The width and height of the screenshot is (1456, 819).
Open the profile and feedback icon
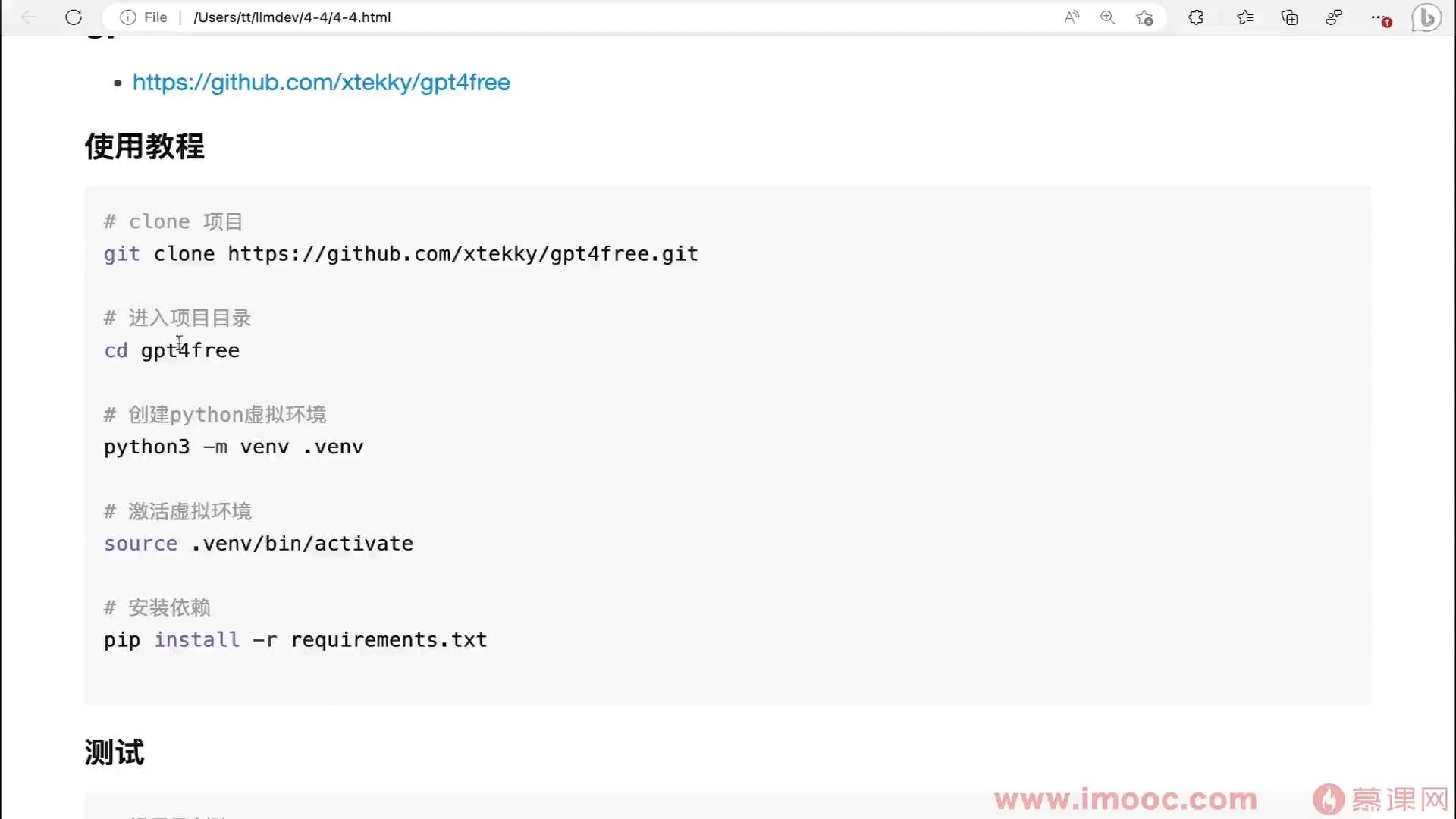pyautogui.click(x=1334, y=17)
